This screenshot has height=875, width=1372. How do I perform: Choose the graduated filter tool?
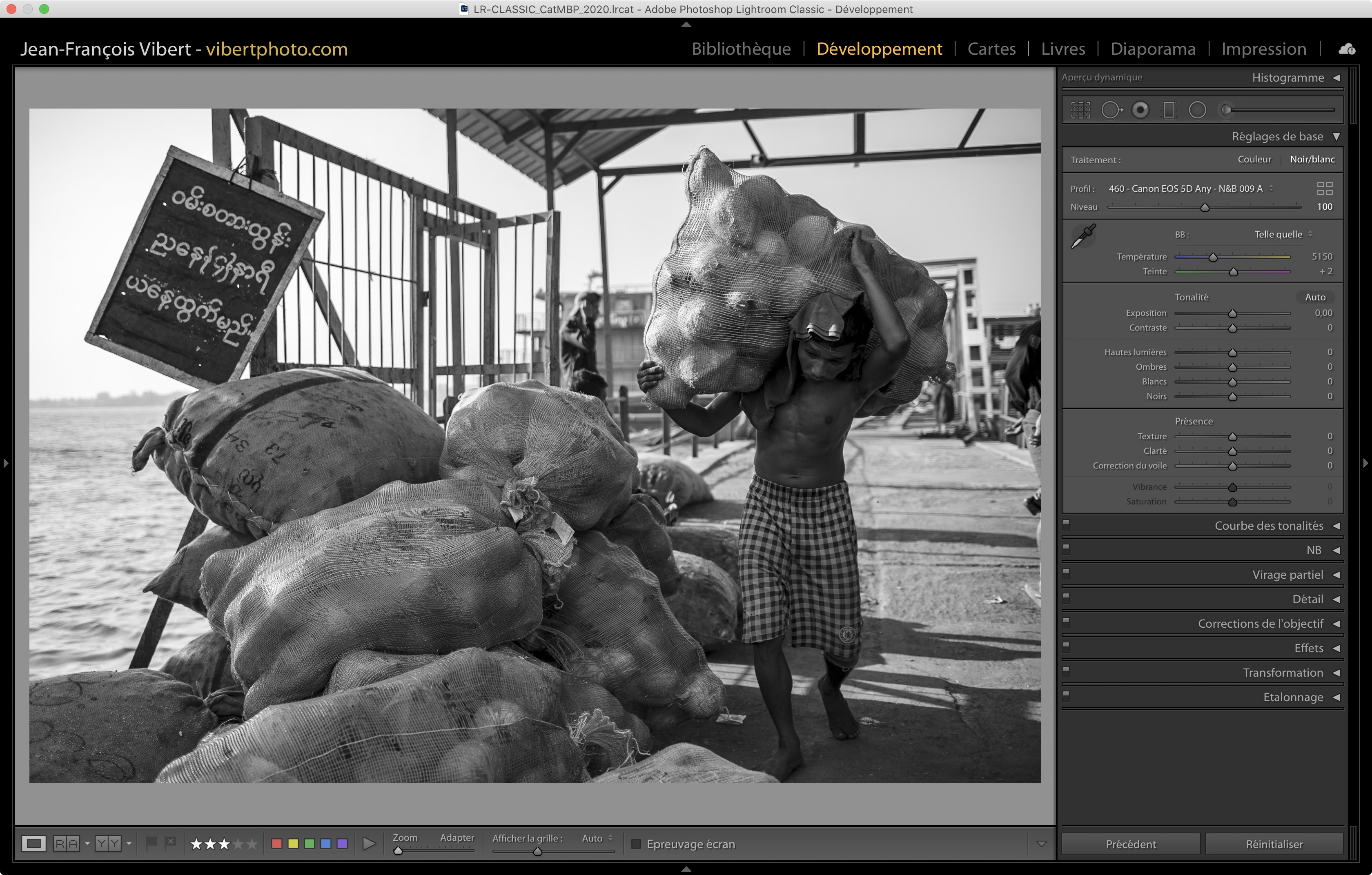coord(1169,110)
